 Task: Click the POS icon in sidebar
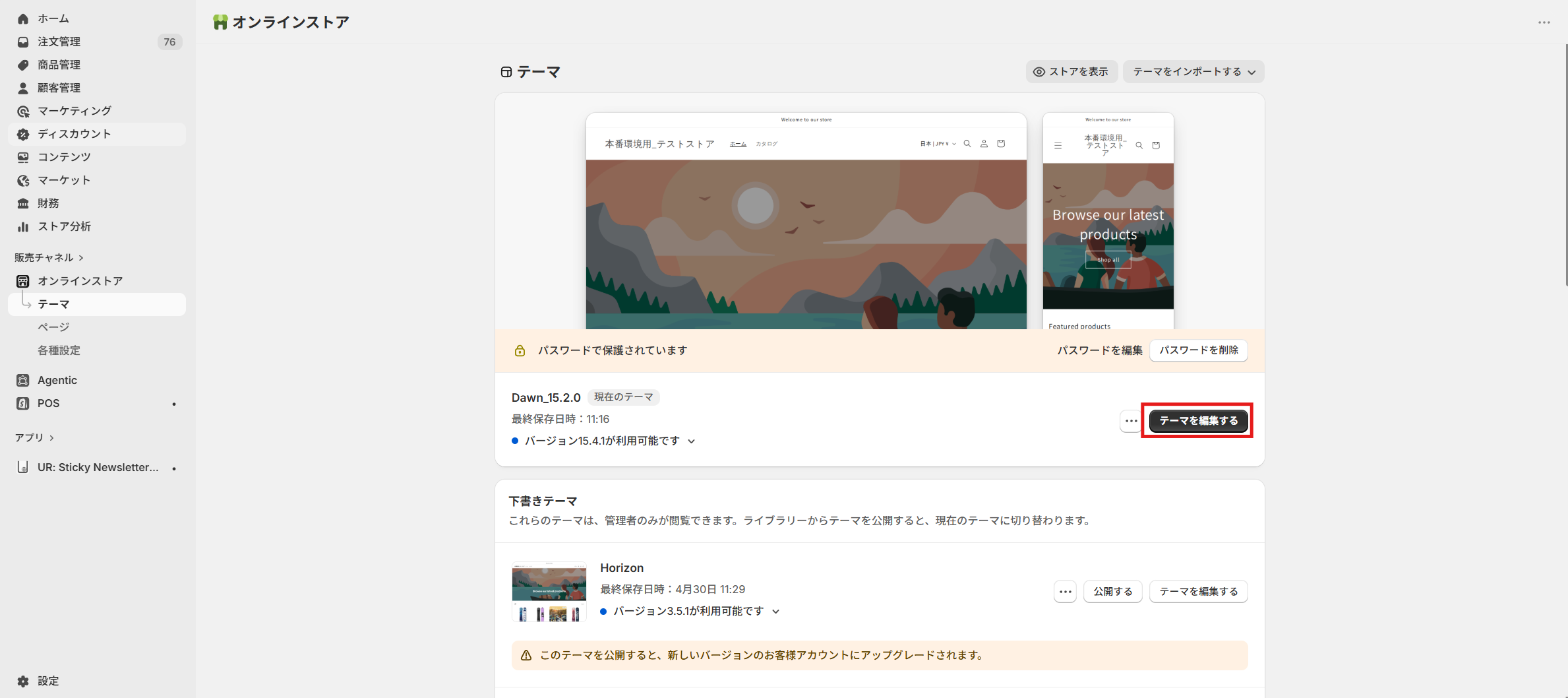[23, 403]
